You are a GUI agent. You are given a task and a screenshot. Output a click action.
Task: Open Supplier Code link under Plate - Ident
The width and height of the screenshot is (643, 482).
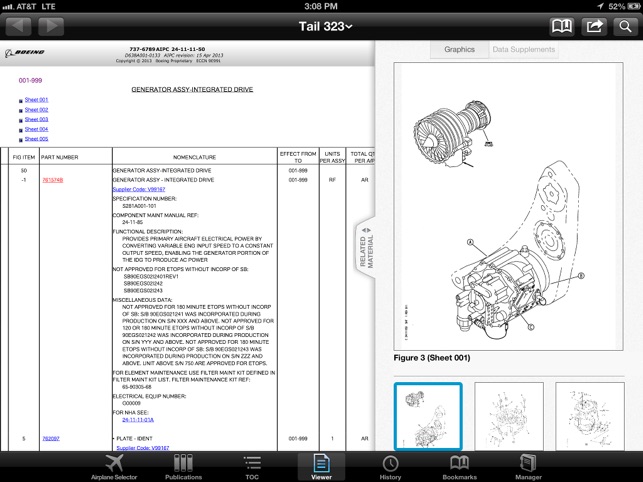[x=143, y=448]
